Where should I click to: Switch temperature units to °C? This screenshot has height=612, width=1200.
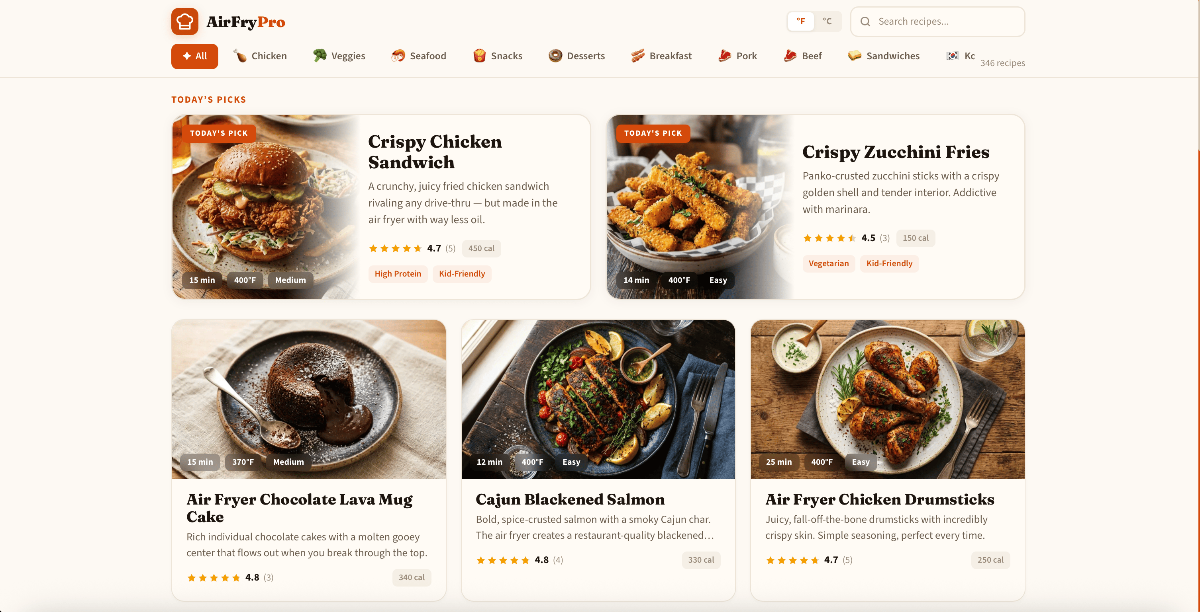(x=827, y=21)
